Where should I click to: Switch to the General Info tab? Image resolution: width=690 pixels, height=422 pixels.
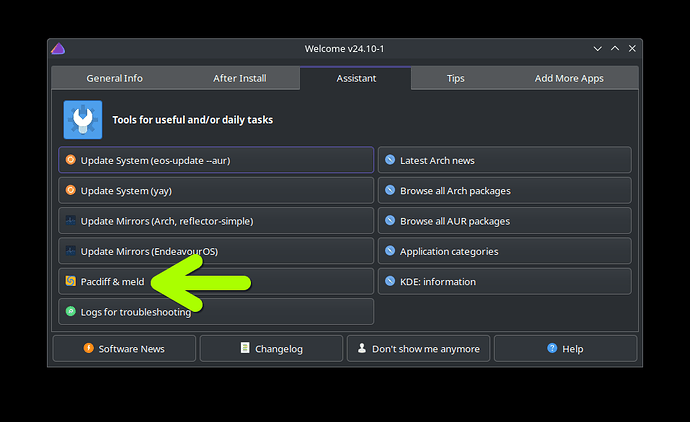[x=114, y=78]
